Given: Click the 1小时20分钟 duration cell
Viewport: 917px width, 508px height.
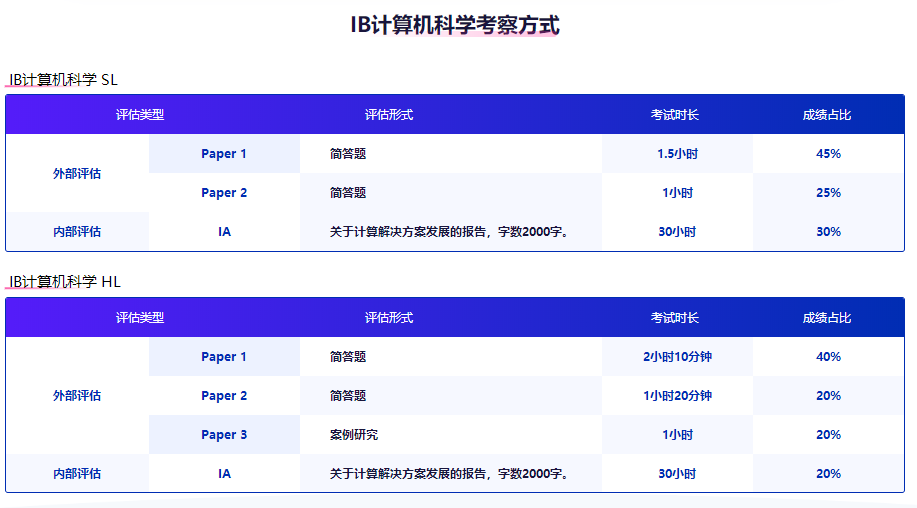Looking at the screenshot, I should coord(677,396).
